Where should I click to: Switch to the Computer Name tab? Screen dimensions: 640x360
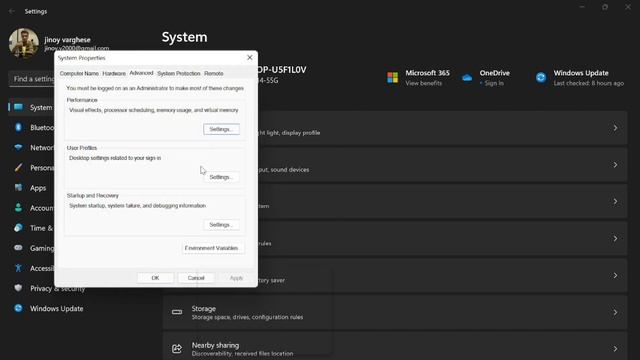pos(79,73)
